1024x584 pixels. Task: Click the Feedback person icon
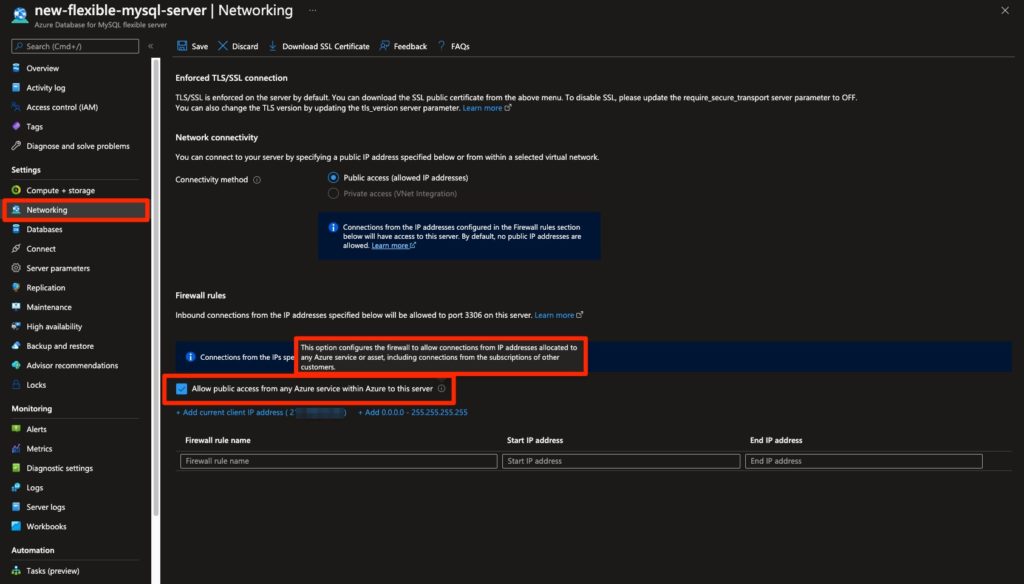[x=385, y=46]
